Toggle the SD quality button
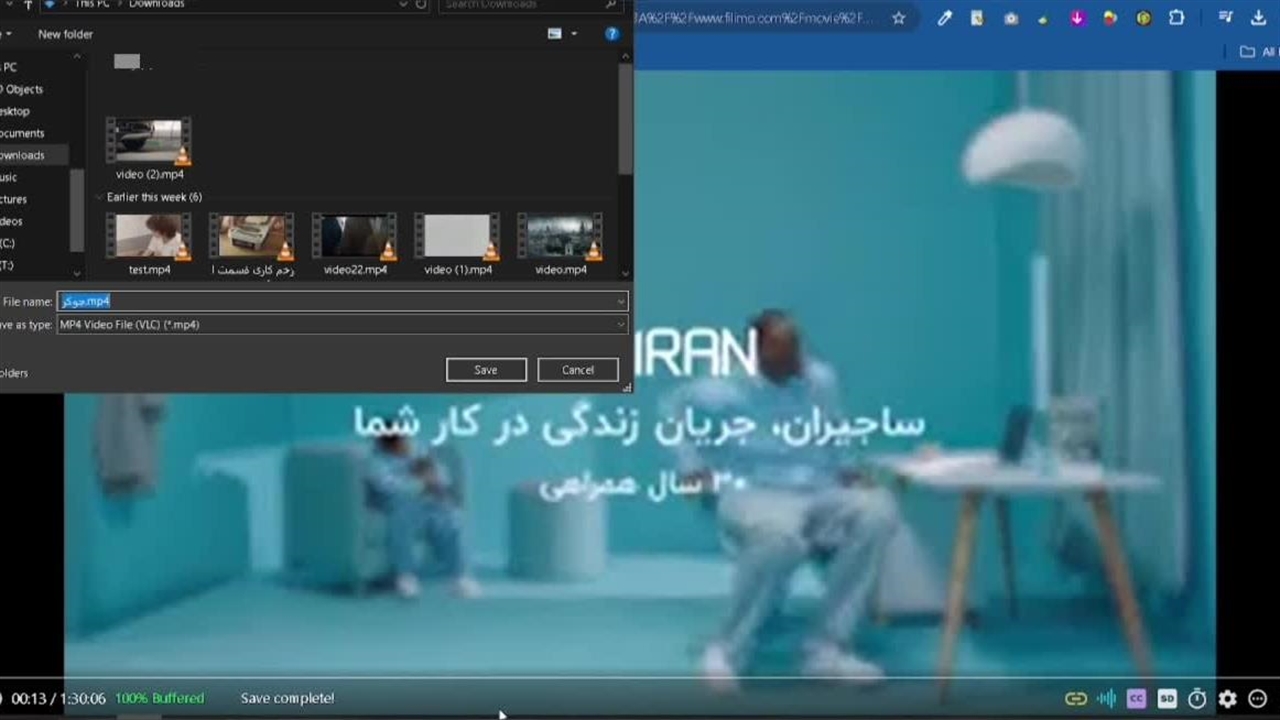The image size is (1280, 720). (x=1167, y=699)
